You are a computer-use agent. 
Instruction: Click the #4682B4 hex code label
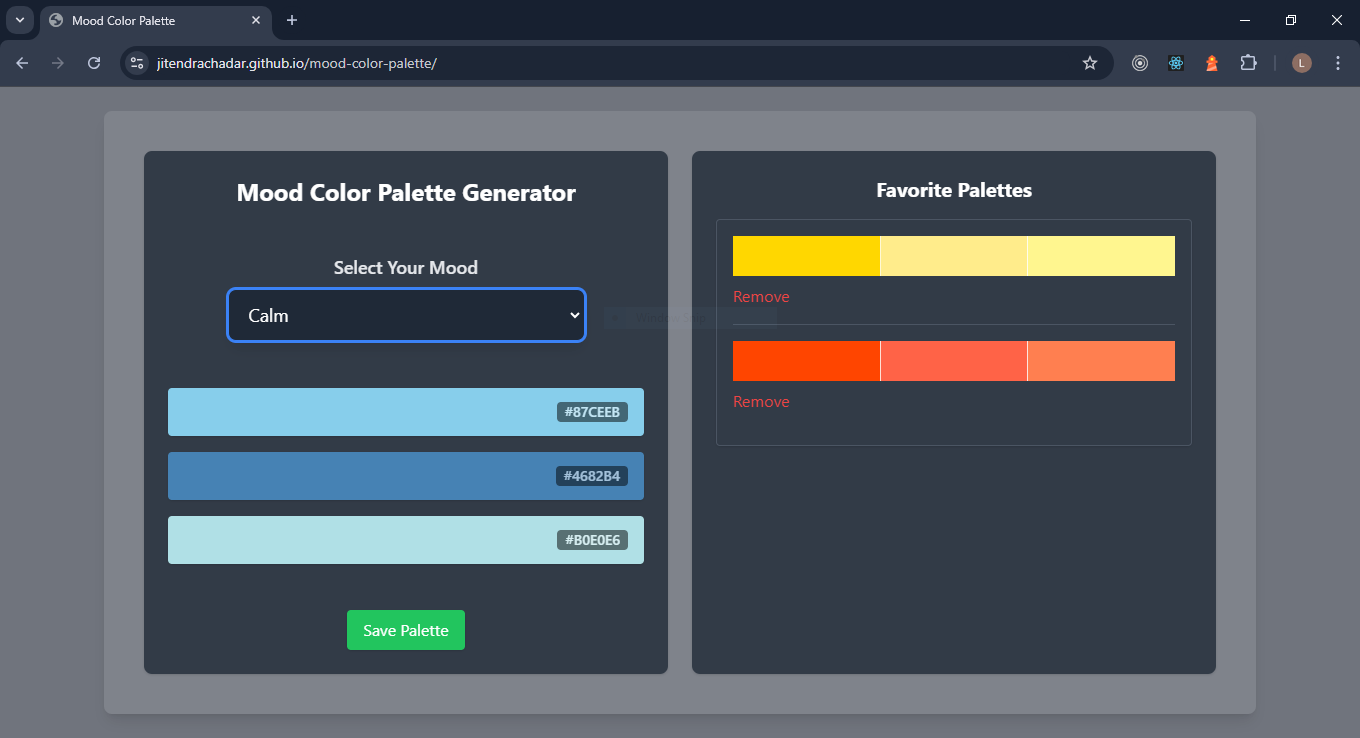click(592, 476)
